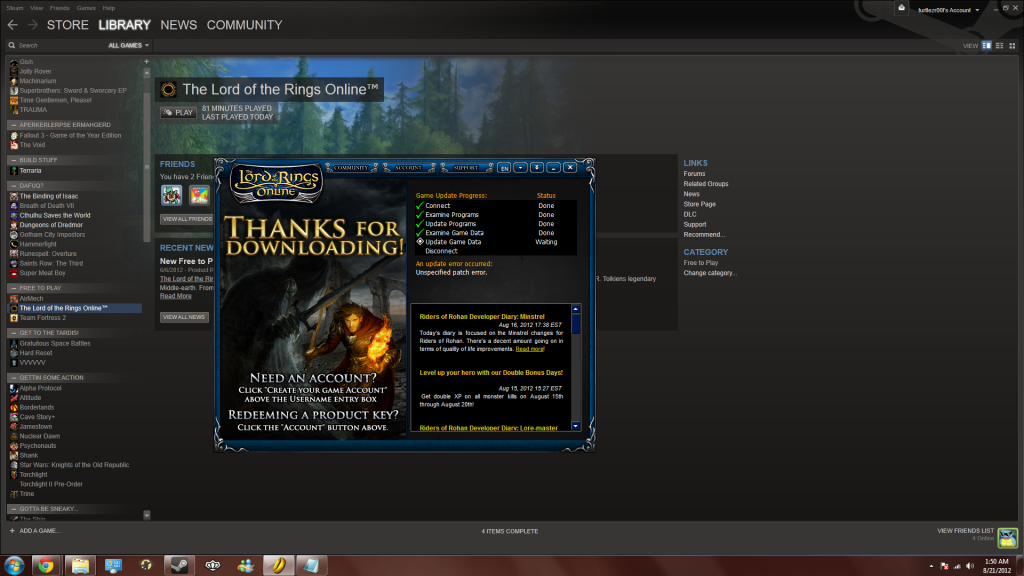
Task: Open the crown-shaped taskbar icon
Action: (x=212, y=566)
